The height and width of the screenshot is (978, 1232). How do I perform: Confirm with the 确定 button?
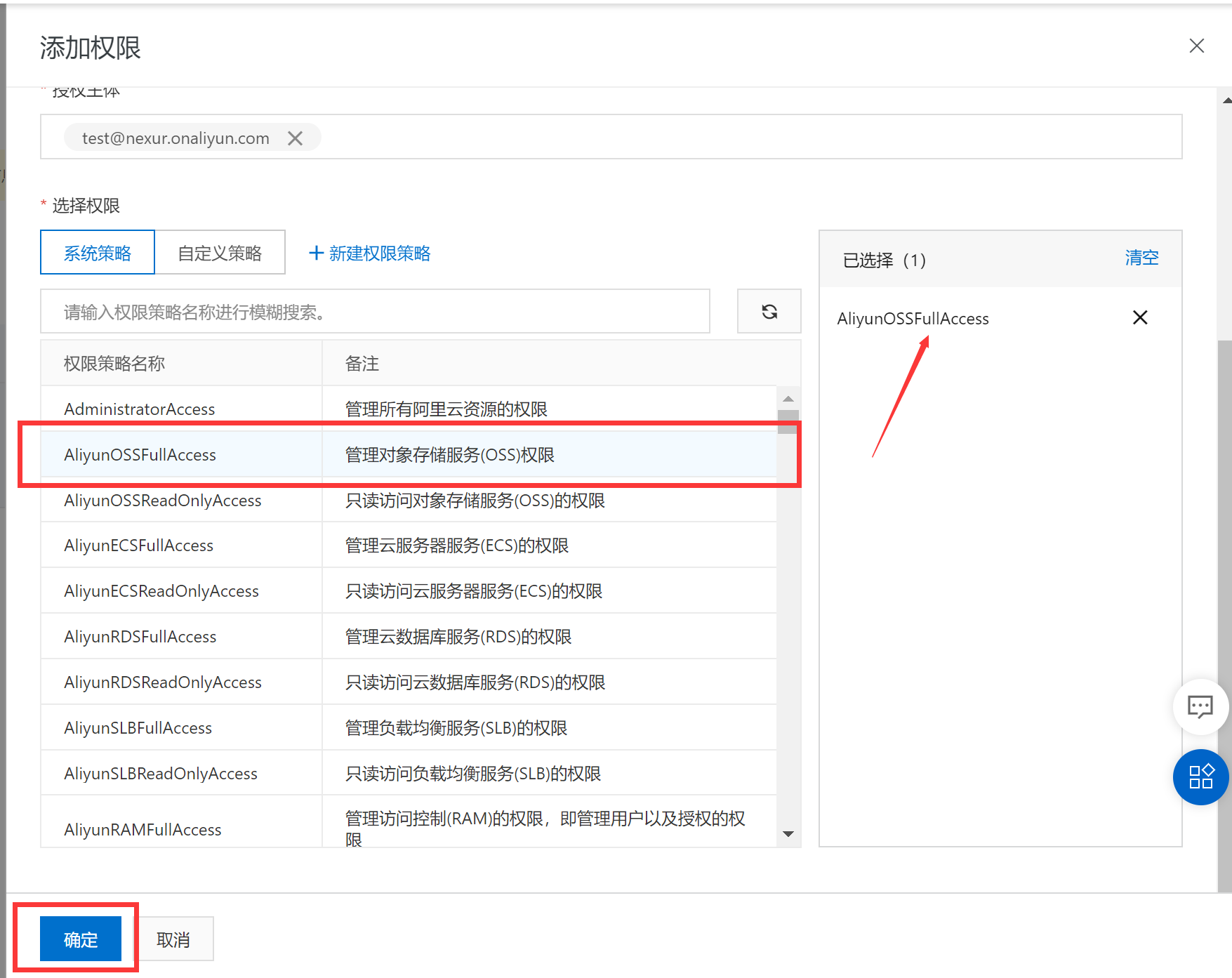coord(81,939)
